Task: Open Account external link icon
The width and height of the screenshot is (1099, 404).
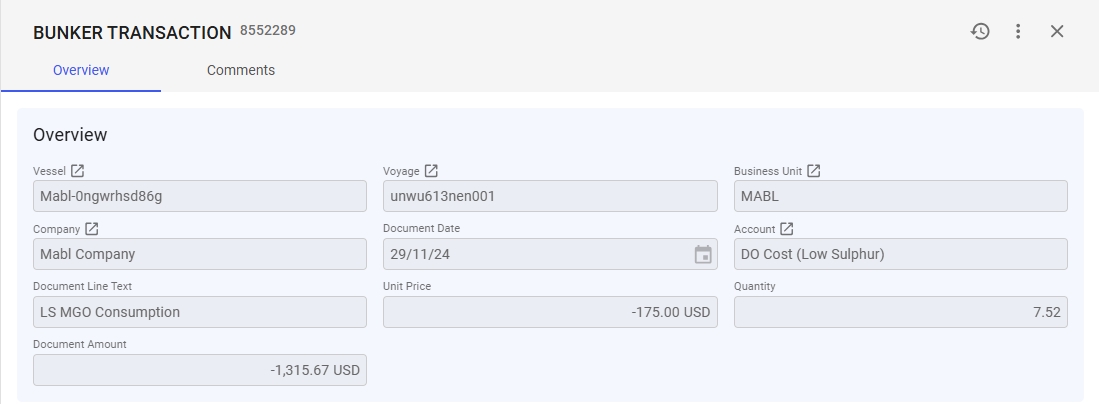Action: [x=787, y=229]
